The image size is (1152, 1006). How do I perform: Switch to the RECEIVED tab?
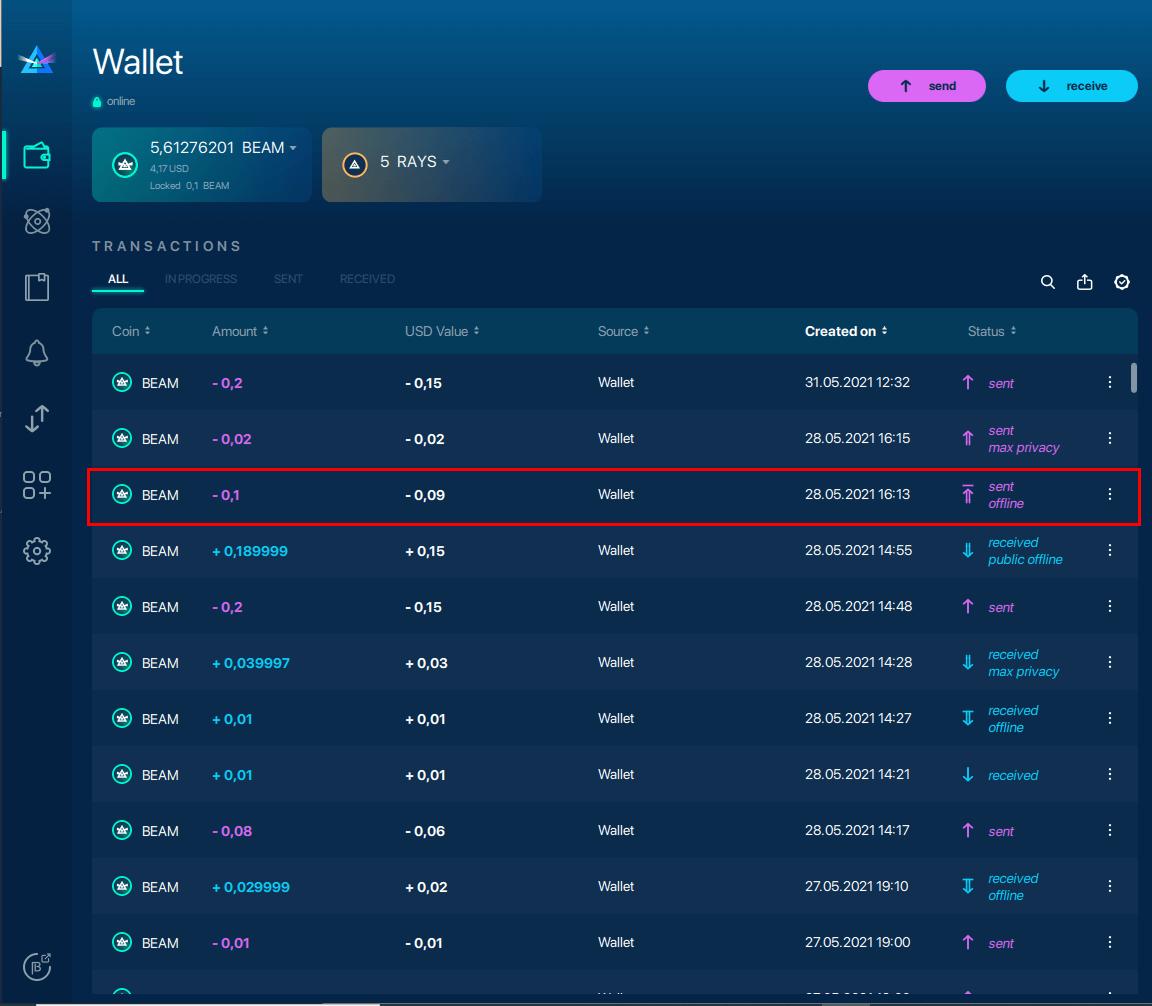click(x=367, y=279)
